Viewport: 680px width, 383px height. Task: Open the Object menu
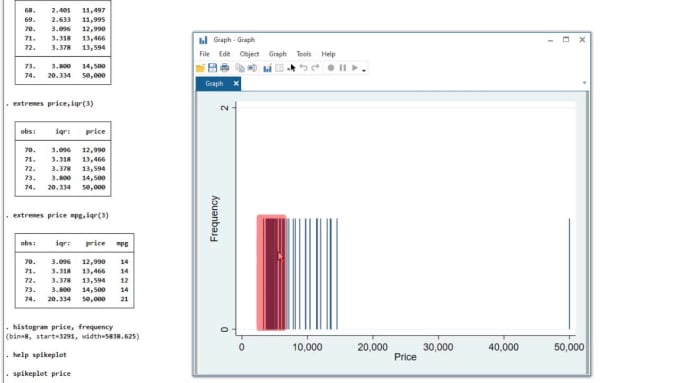coord(249,54)
